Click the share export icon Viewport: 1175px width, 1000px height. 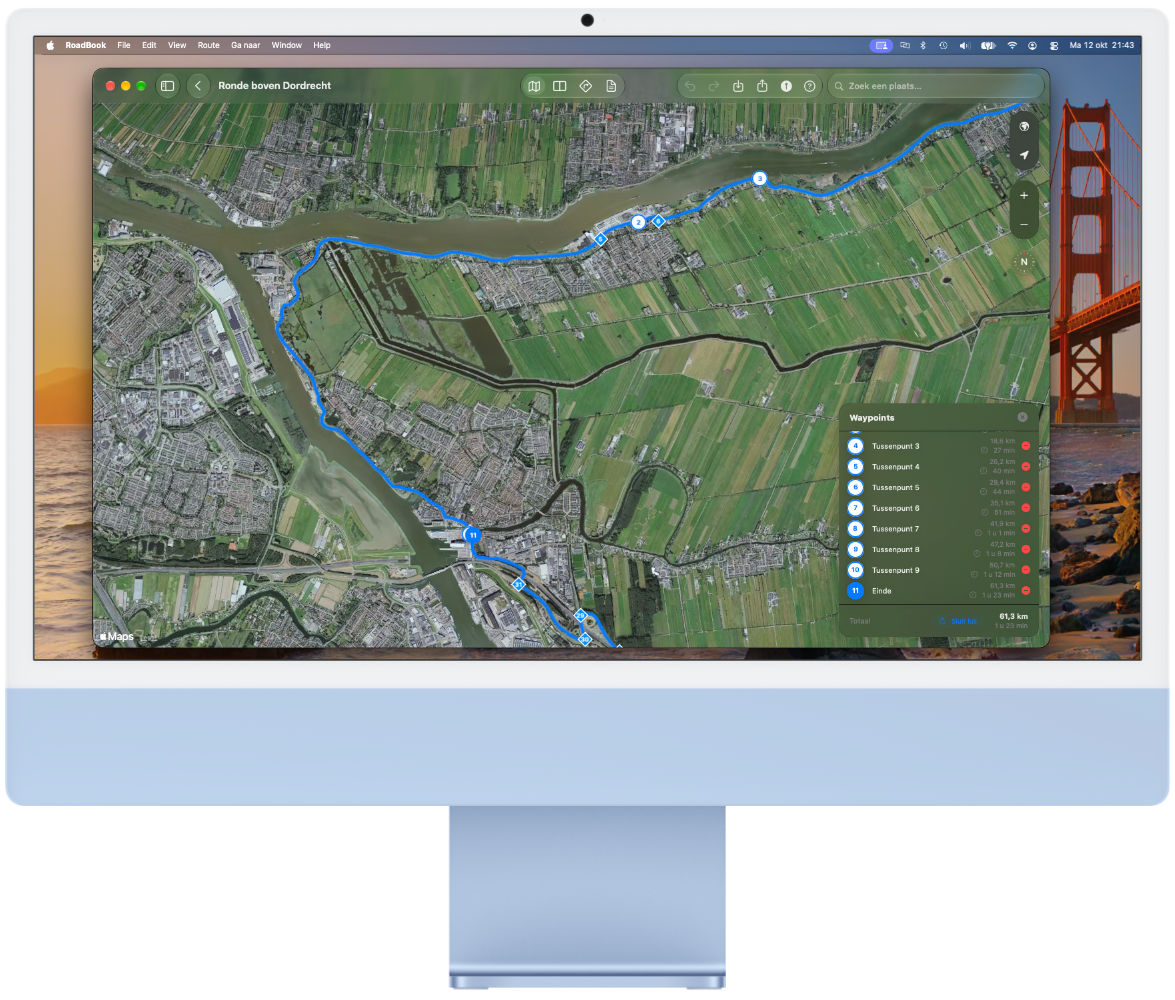pos(762,86)
